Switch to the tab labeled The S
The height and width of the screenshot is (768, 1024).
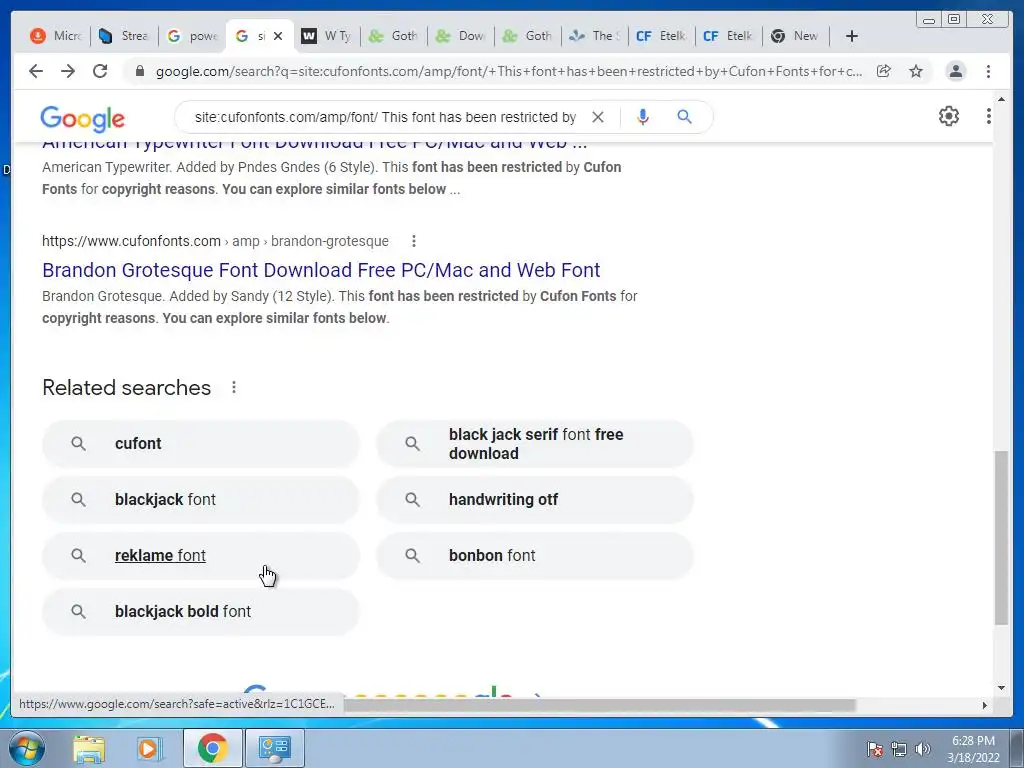coord(595,36)
